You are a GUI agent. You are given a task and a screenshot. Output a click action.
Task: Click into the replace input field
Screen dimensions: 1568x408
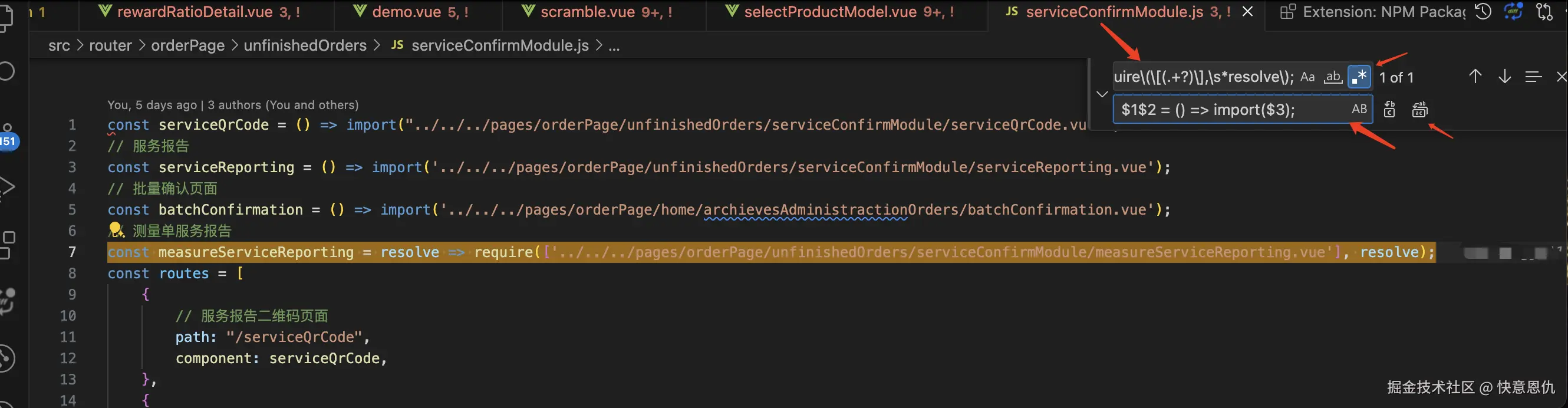coord(1230,110)
